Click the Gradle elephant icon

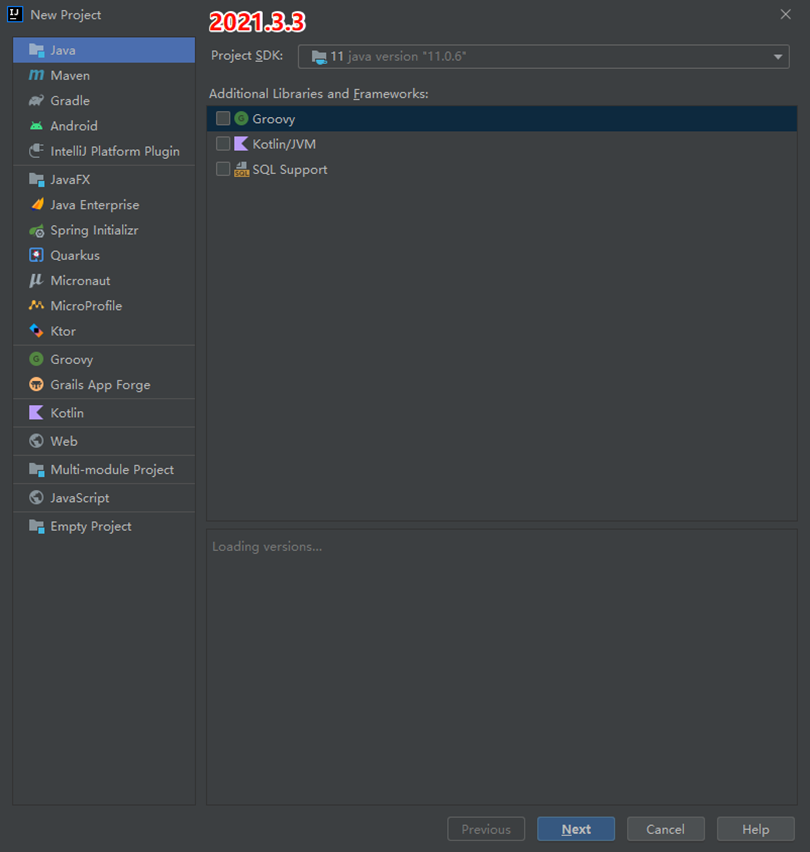[36, 101]
